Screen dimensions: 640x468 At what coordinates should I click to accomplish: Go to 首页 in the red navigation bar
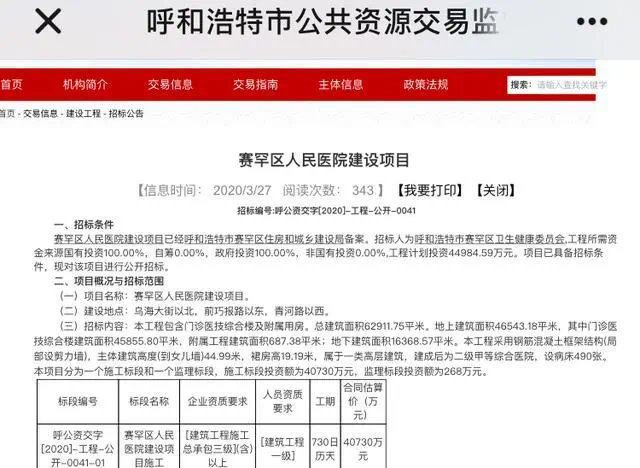click(11, 84)
